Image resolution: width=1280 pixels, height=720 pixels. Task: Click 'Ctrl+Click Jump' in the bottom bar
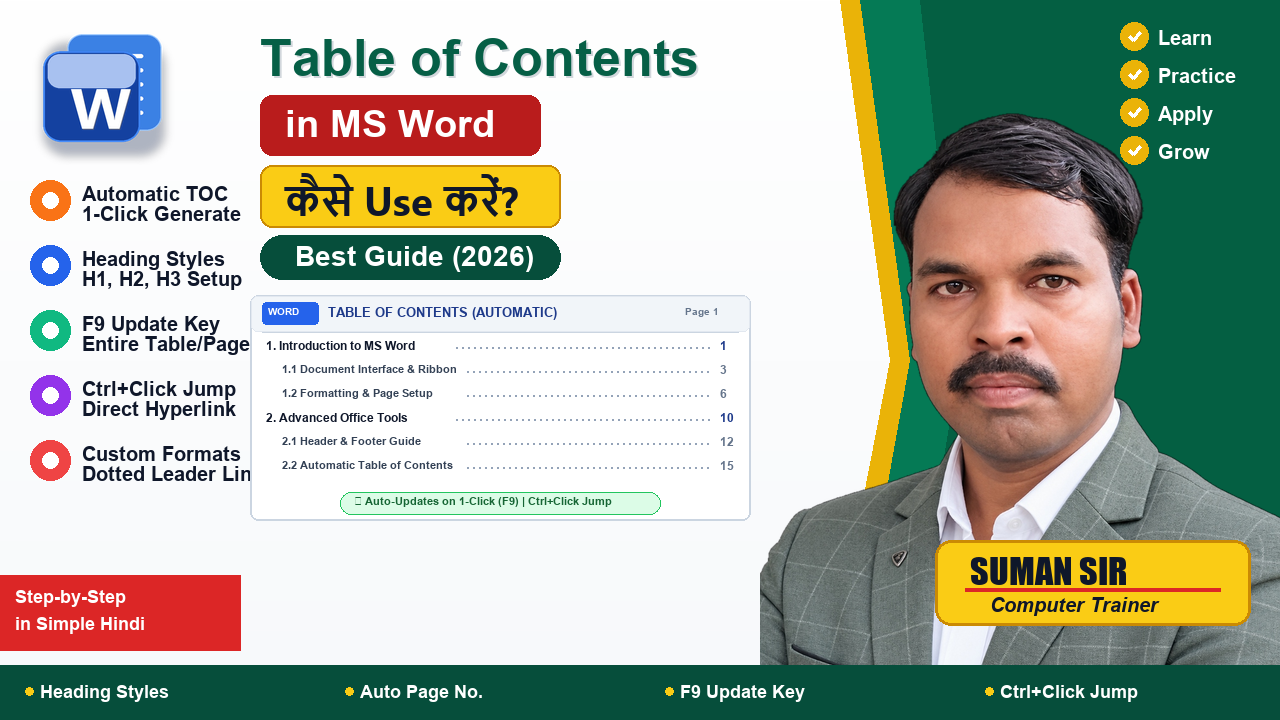1069,692
